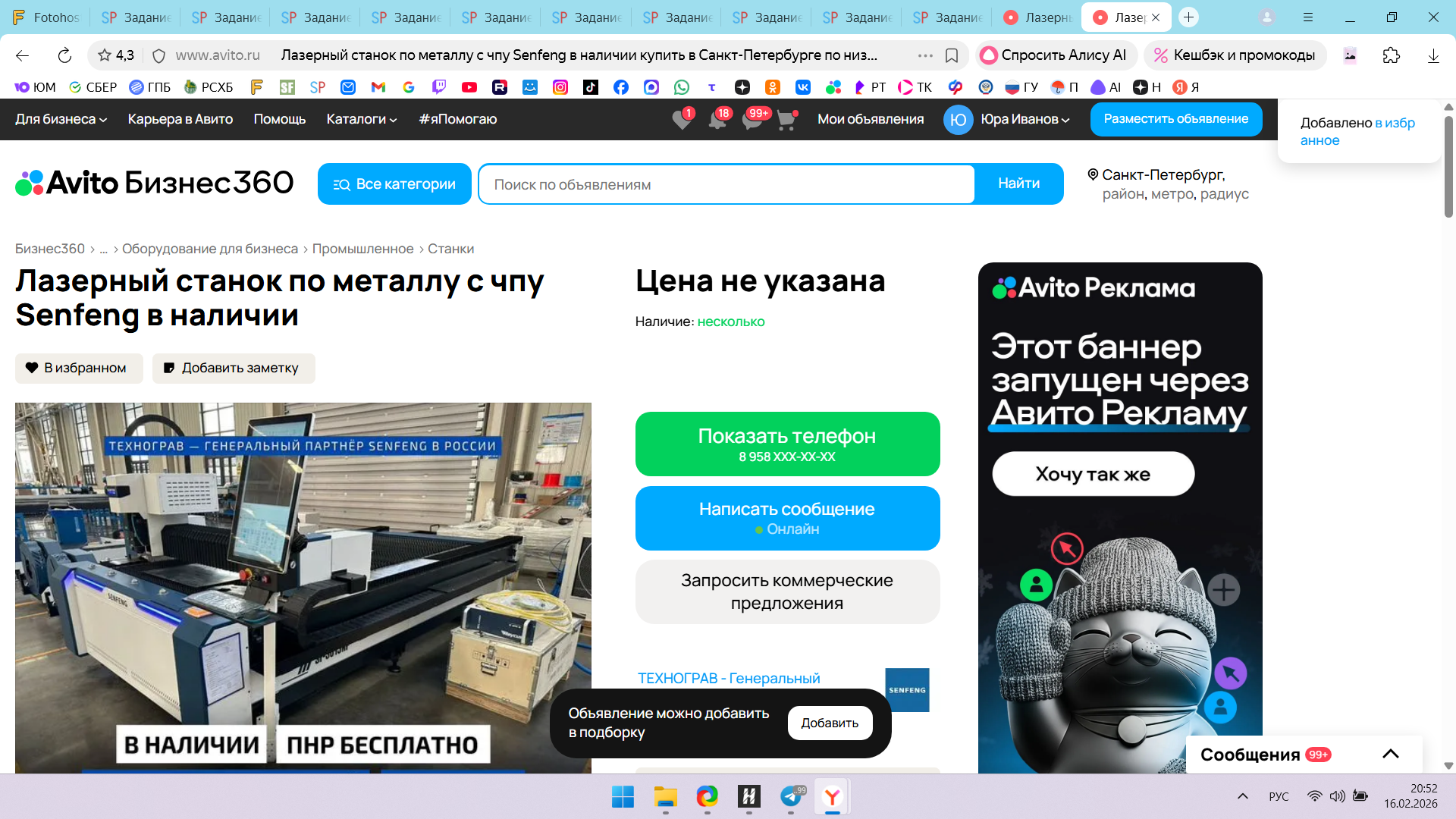Click 'Показать телефон' green button
This screenshot has height=819, width=1456.
787,444
